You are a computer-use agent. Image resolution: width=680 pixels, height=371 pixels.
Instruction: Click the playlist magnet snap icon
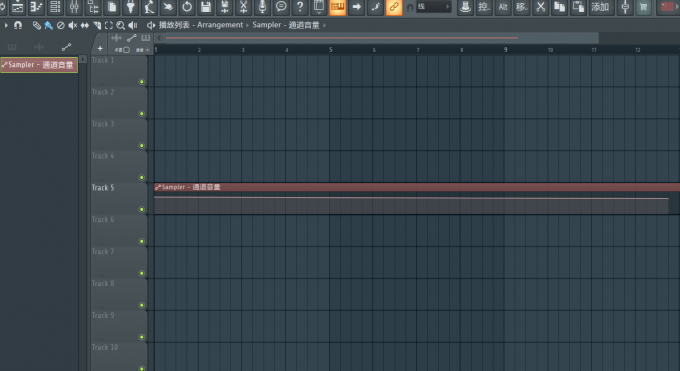click(18, 26)
